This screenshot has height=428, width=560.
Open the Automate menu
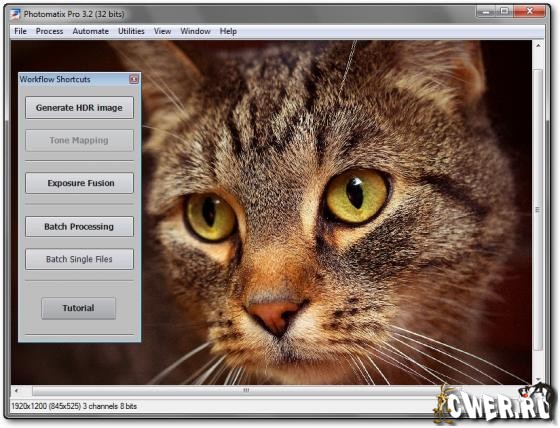pyautogui.click(x=90, y=31)
